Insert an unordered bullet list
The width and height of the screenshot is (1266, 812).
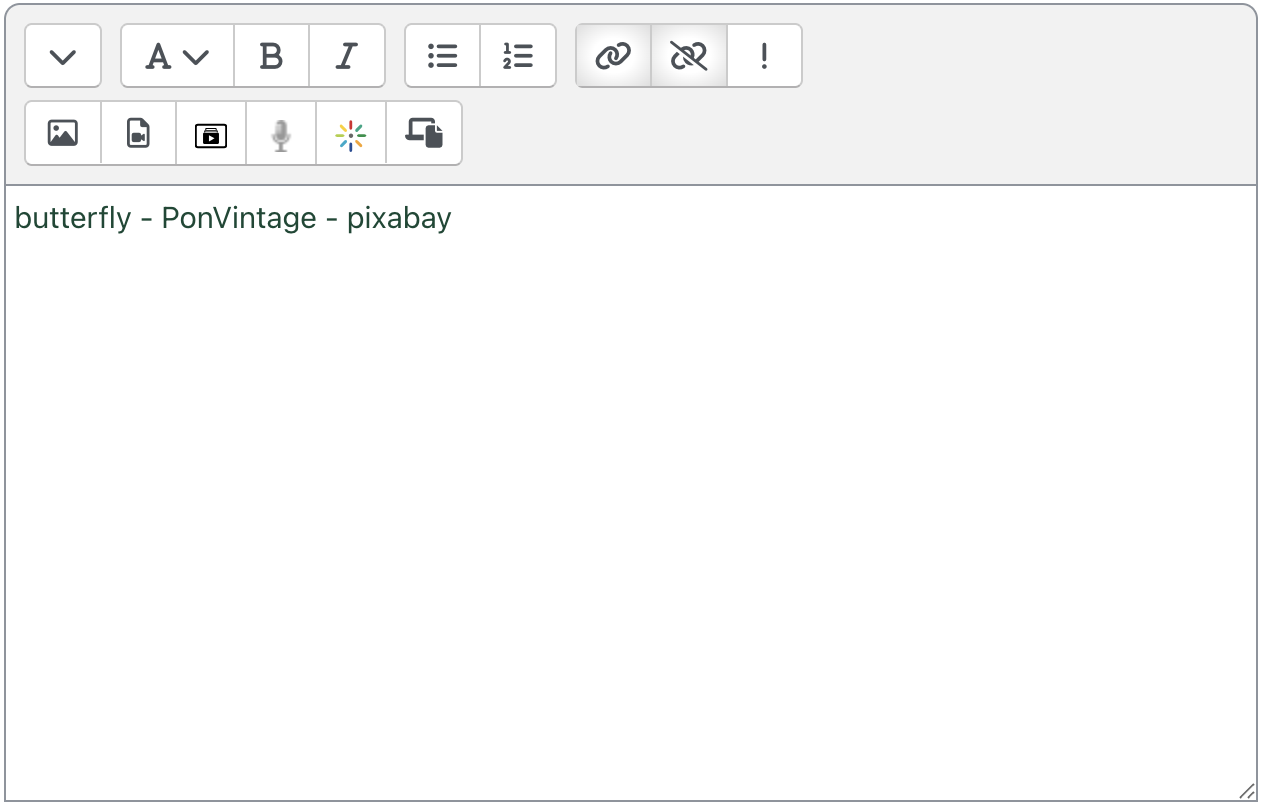tap(443, 56)
